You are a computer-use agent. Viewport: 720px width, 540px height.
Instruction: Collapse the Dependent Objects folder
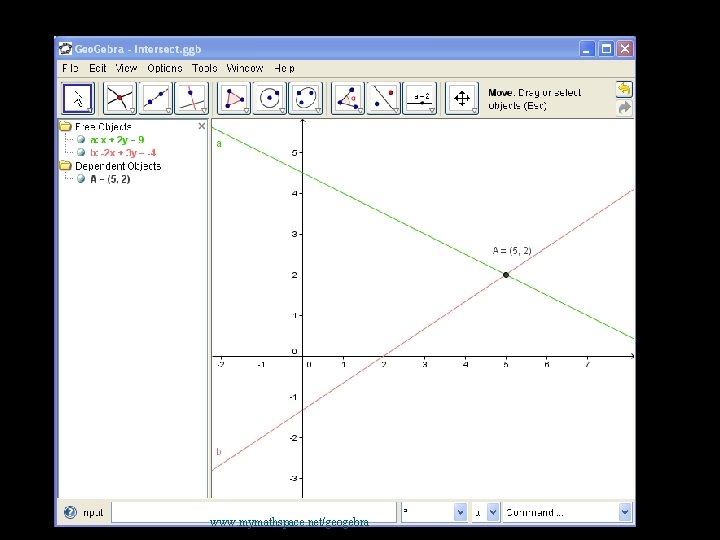[66, 165]
